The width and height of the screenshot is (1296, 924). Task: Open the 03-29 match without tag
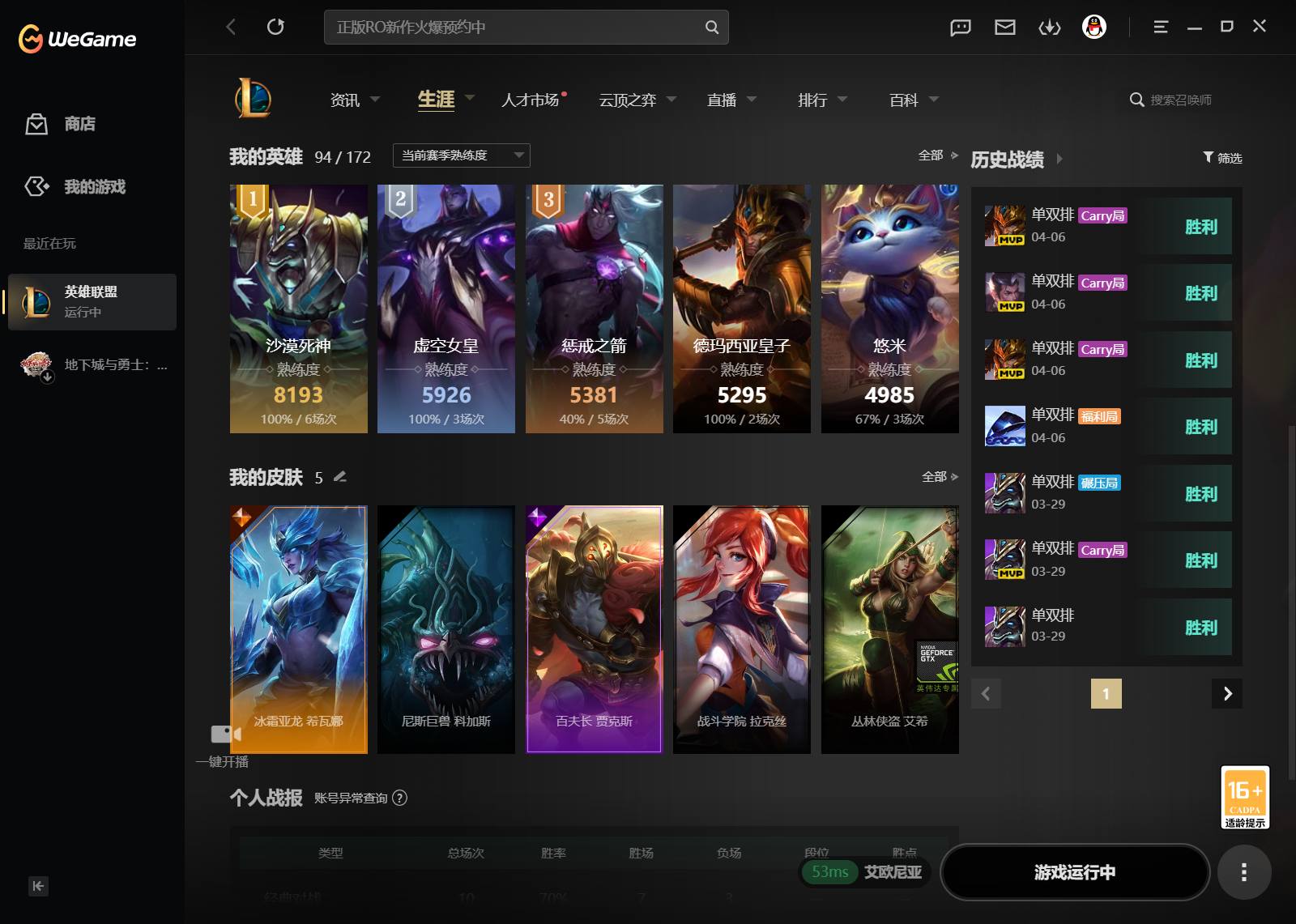(x=1107, y=627)
